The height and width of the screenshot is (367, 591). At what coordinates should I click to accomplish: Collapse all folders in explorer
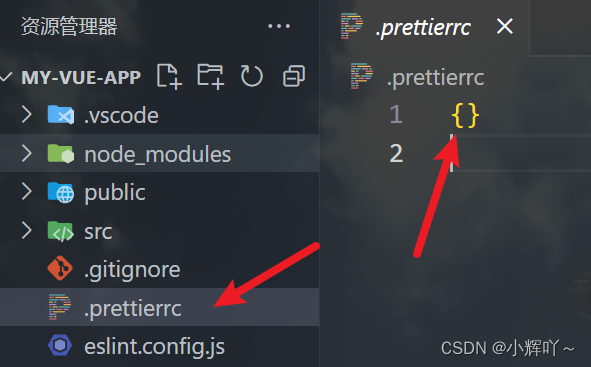click(294, 76)
